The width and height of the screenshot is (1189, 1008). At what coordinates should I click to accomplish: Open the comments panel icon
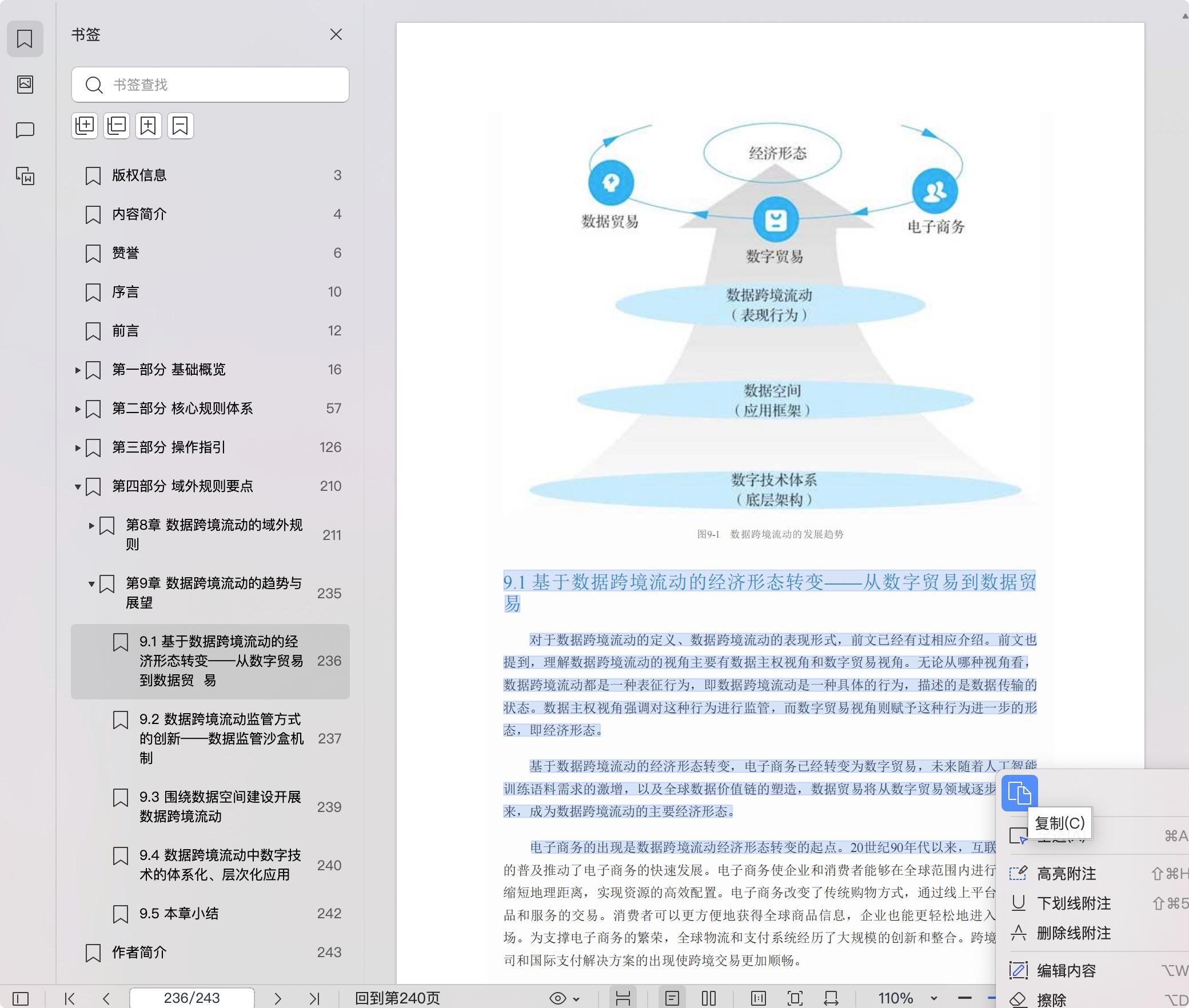(x=25, y=130)
